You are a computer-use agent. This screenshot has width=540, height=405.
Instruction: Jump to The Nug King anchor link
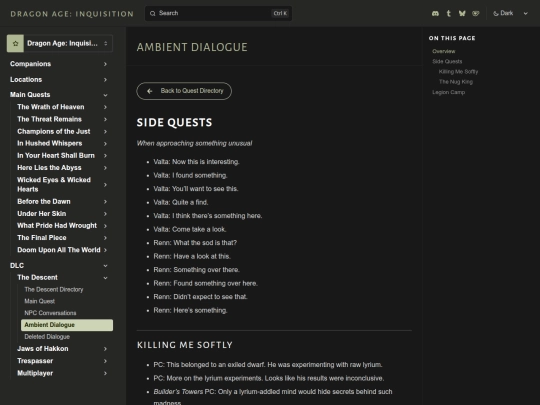click(456, 82)
